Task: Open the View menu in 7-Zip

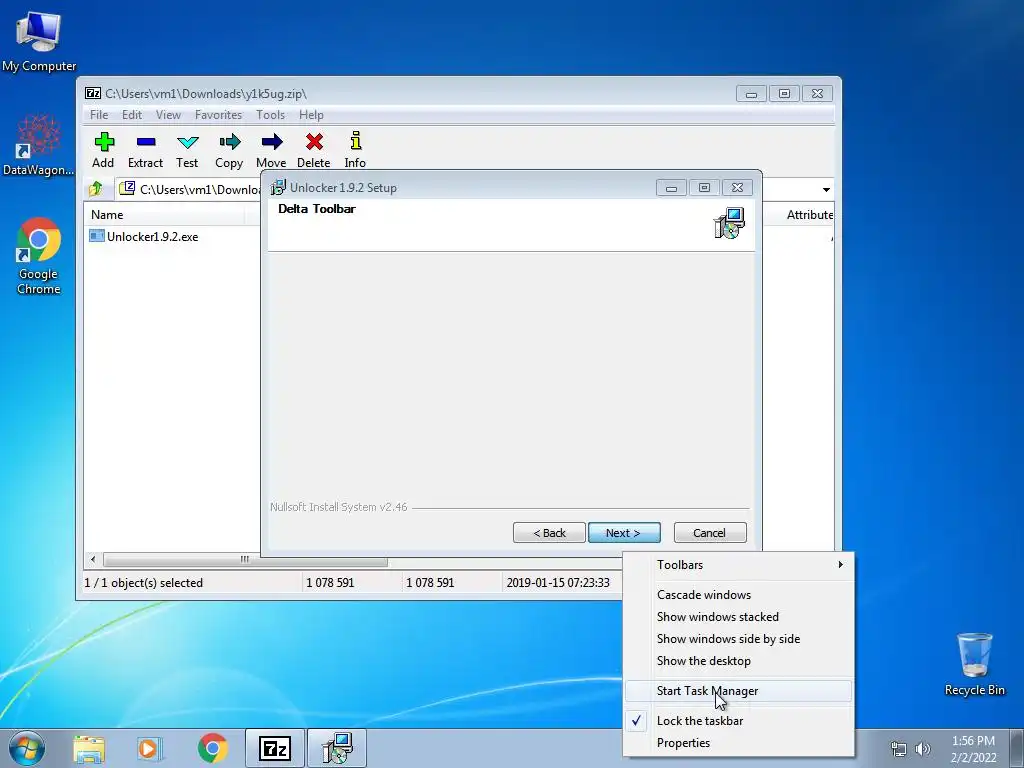Action: pos(168,115)
